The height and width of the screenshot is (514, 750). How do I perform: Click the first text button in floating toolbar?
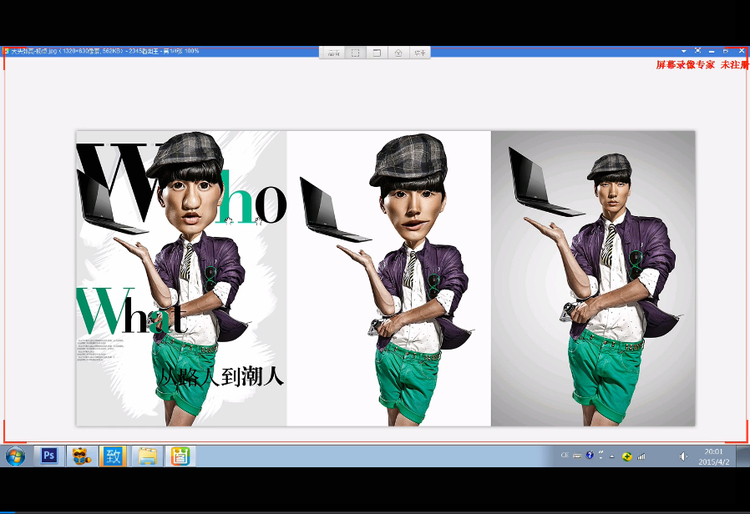[x=334, y=53]
